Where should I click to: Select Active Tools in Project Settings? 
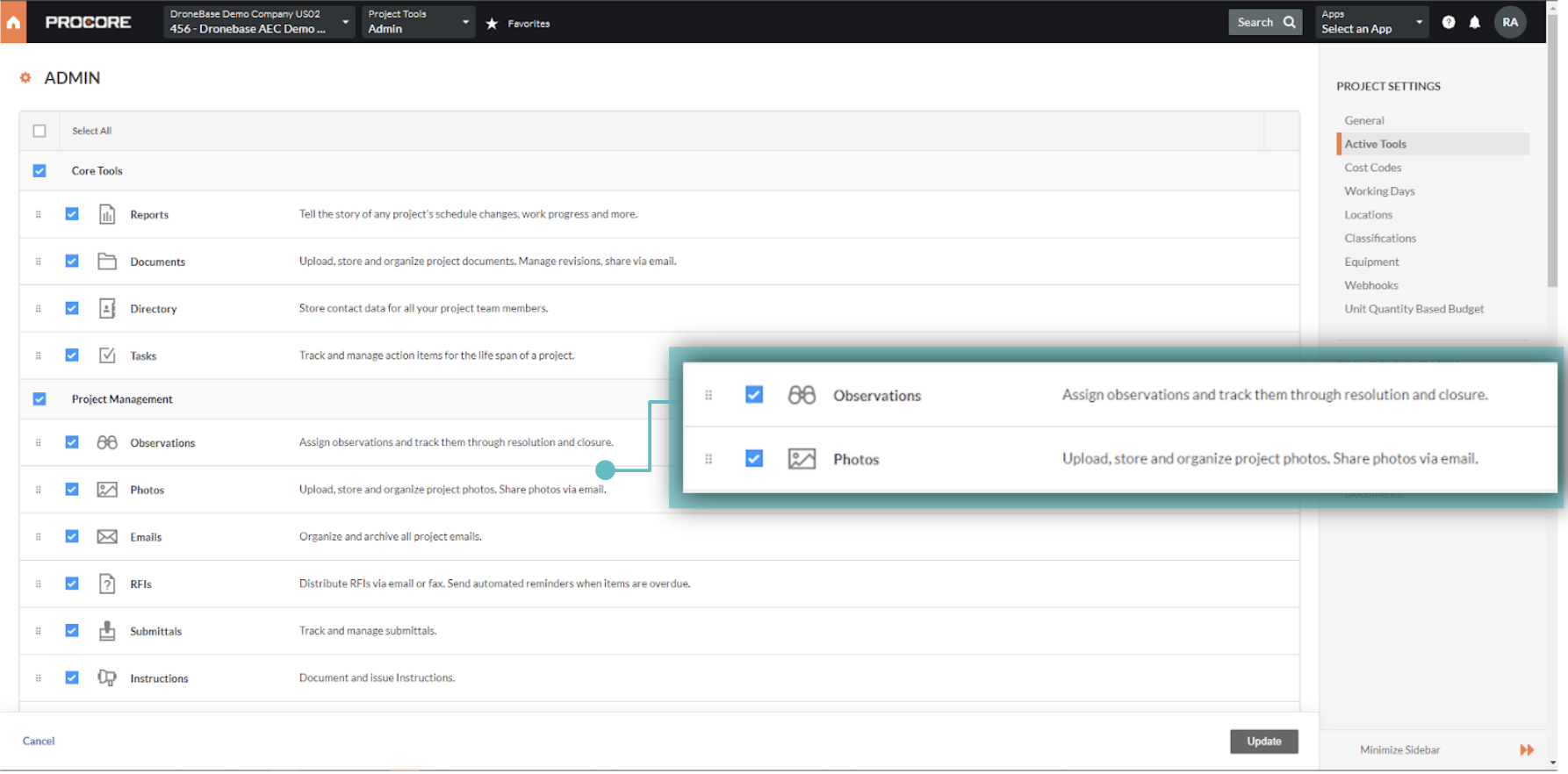point(1433,144)
